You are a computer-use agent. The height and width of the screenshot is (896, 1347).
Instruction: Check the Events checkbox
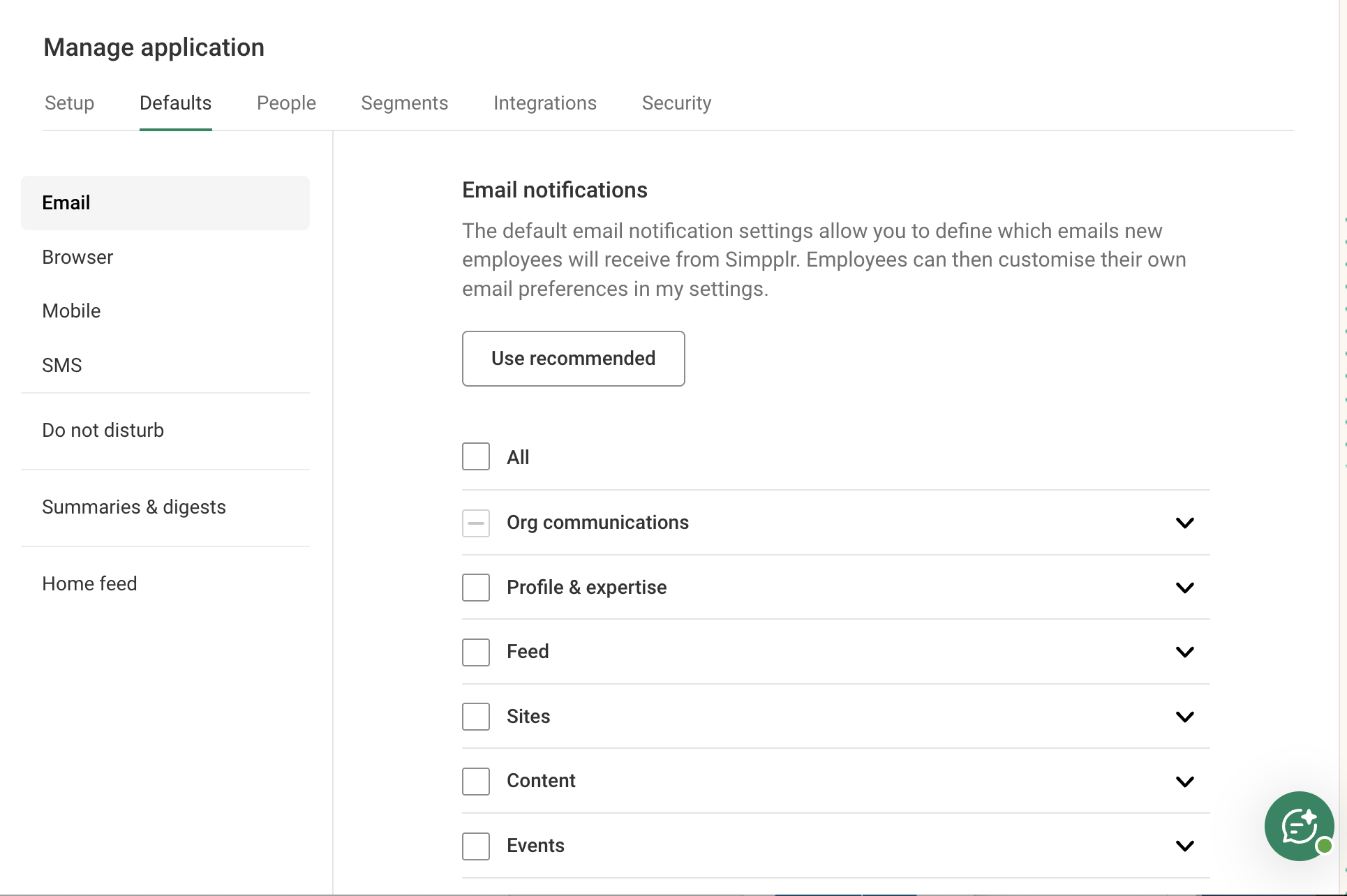coord(476,846)
